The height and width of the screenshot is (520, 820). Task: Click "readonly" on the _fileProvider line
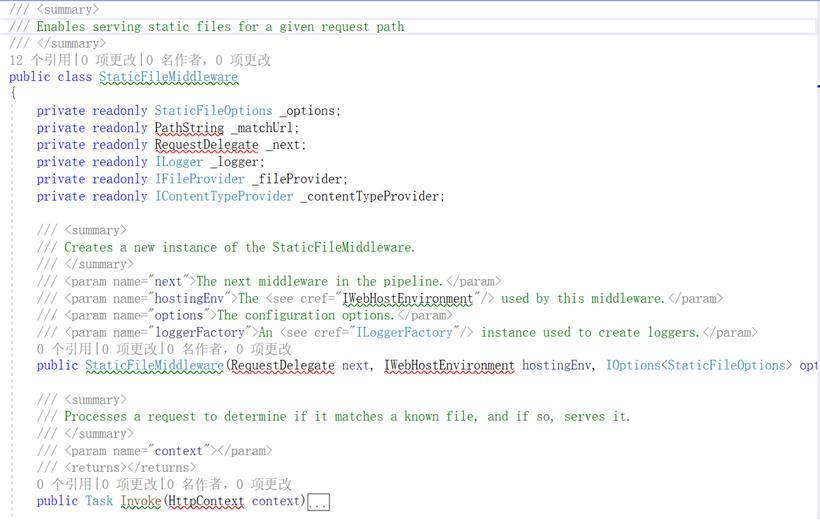click(120, 179)
